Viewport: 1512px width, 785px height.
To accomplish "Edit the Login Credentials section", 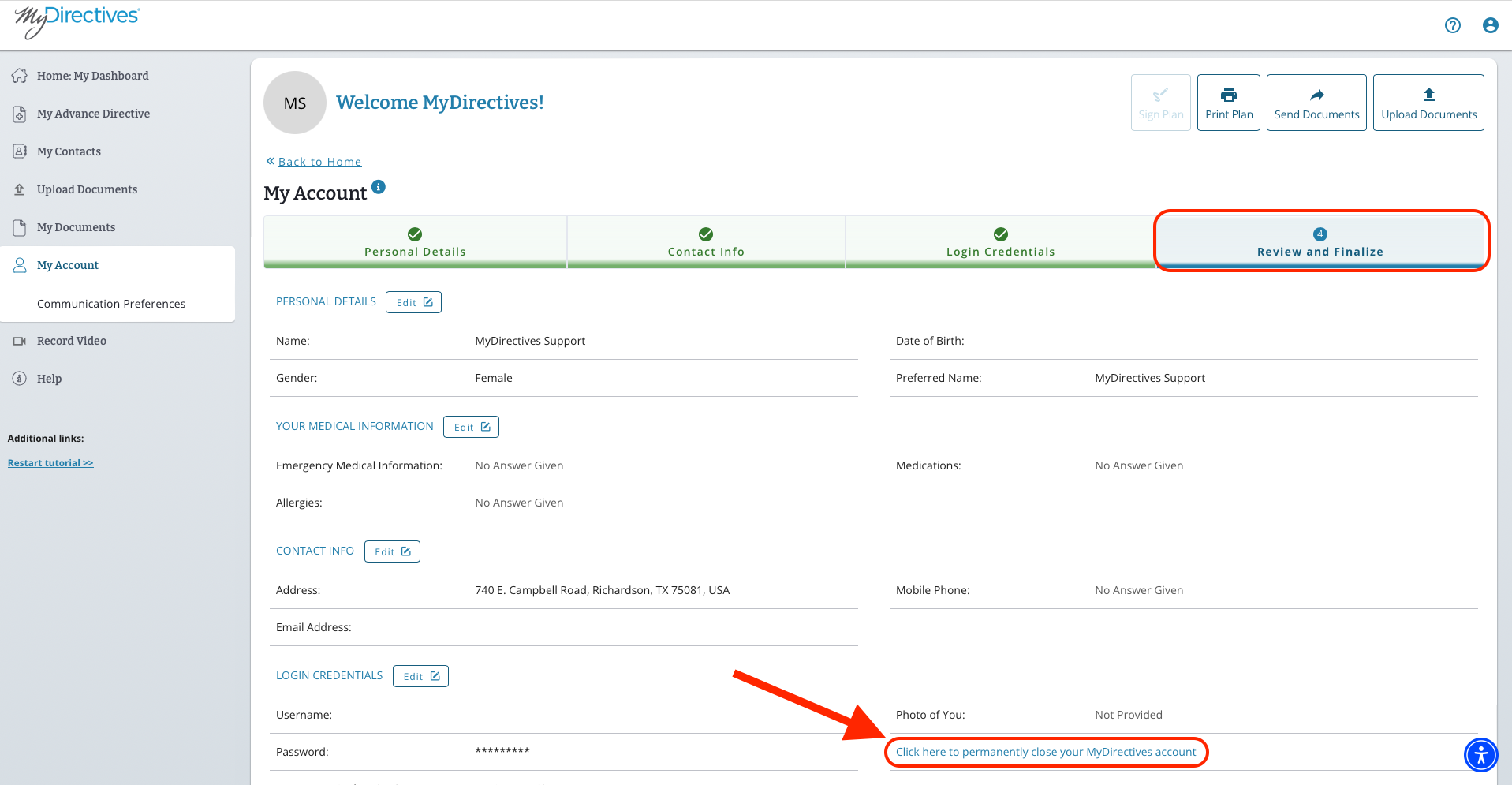I will [420, 676].
